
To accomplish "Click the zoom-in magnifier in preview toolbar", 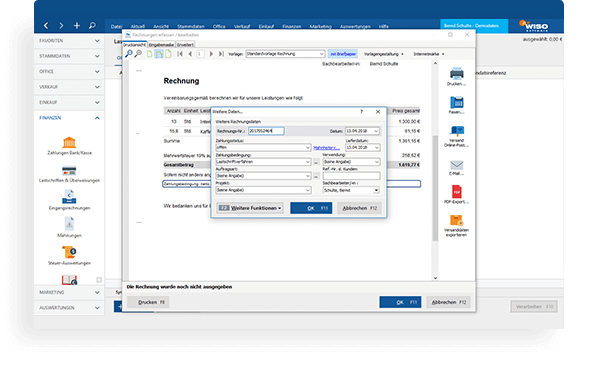I will pos(129,54).
